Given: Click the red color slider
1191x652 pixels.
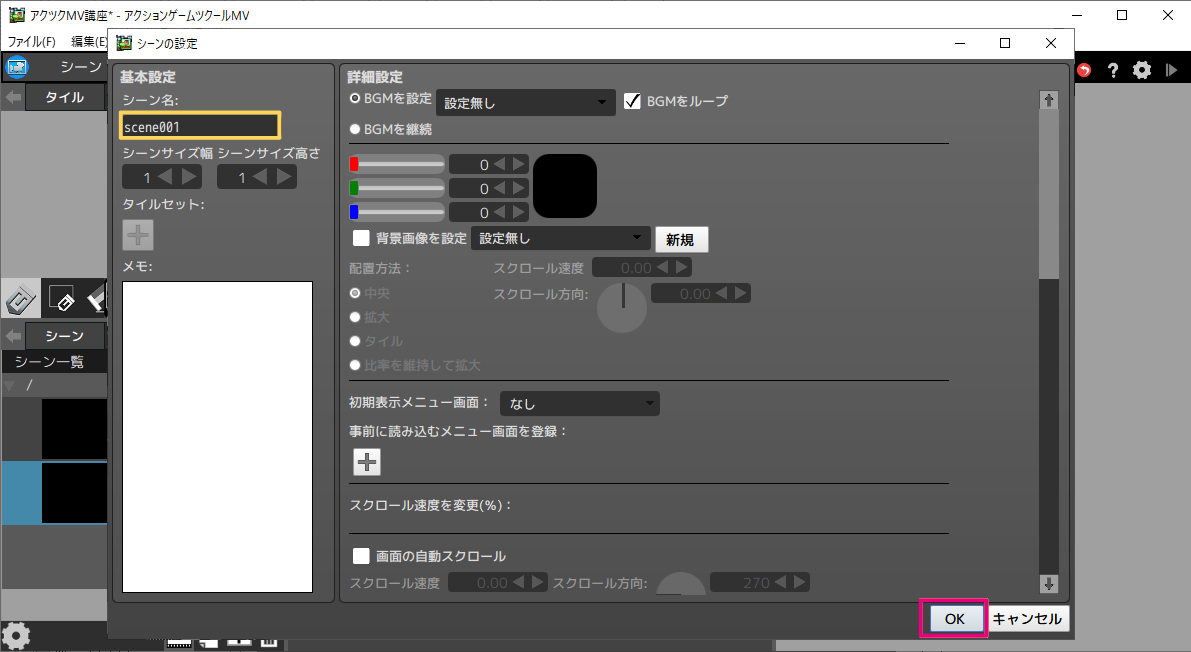Looking at the screenshot, I should click(396, 164).
